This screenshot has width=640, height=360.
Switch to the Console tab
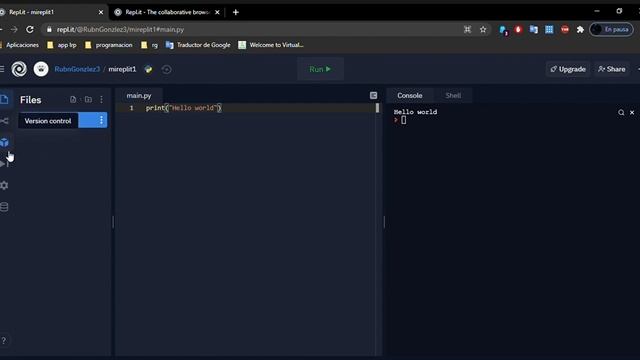click(409, 96)
